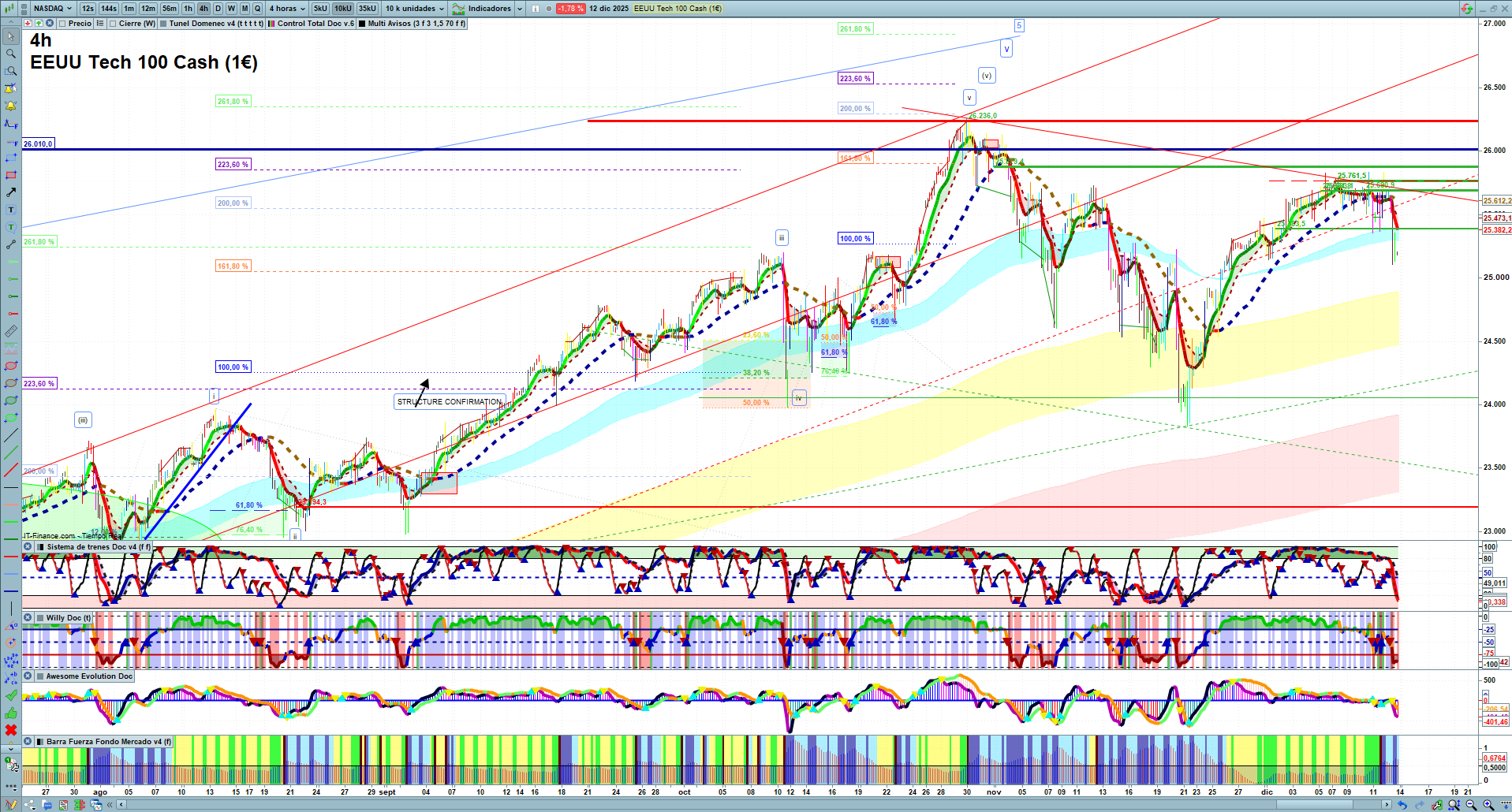This screenshot has width=1512, height=812.
Task: Select the 144s timeframe
Action: point(109,9)
